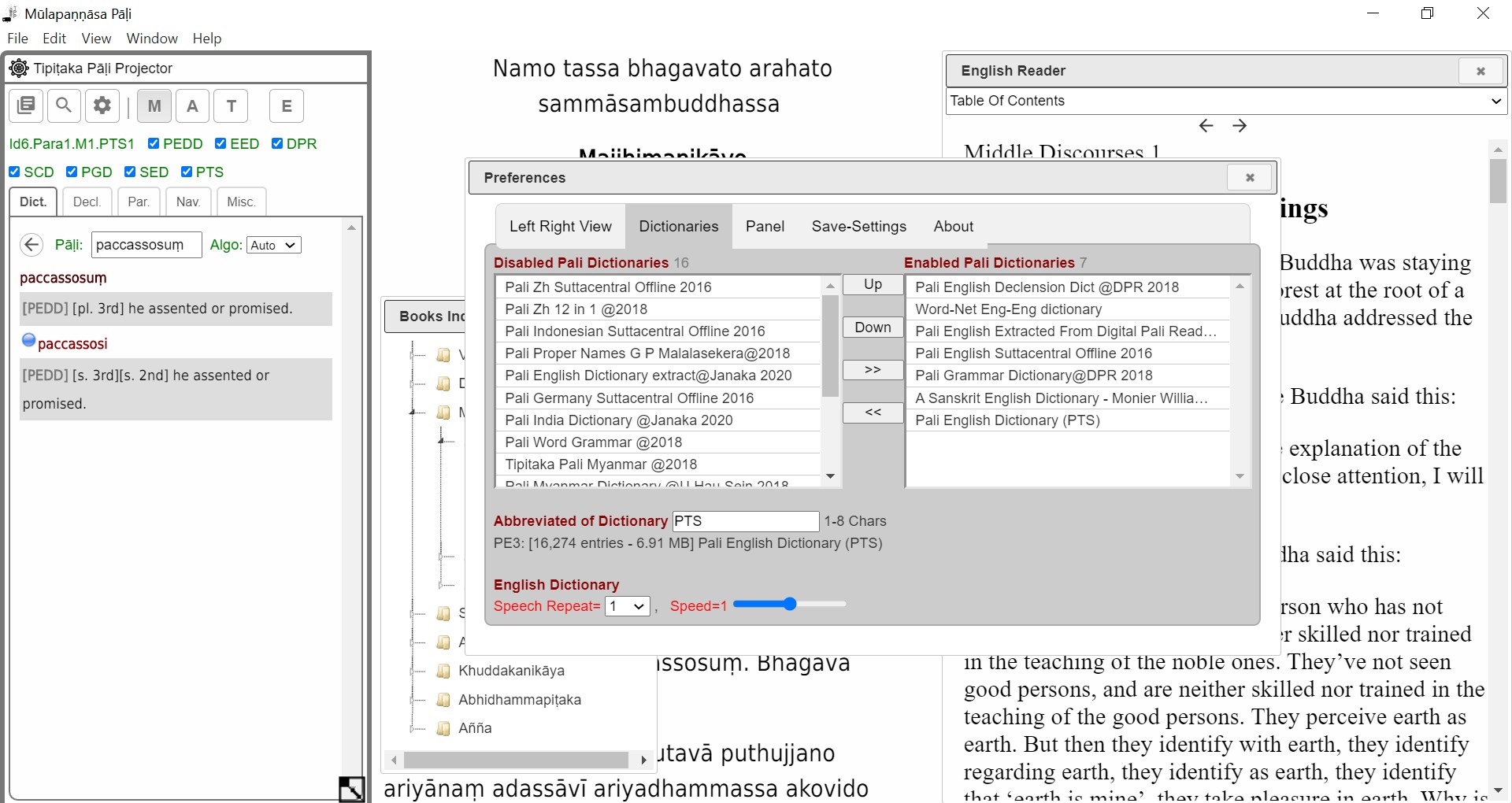Adjust the Speed slider handle
Image resolution: width=1512 pixels, height=803 pixels.
click(x=790, y=604)
